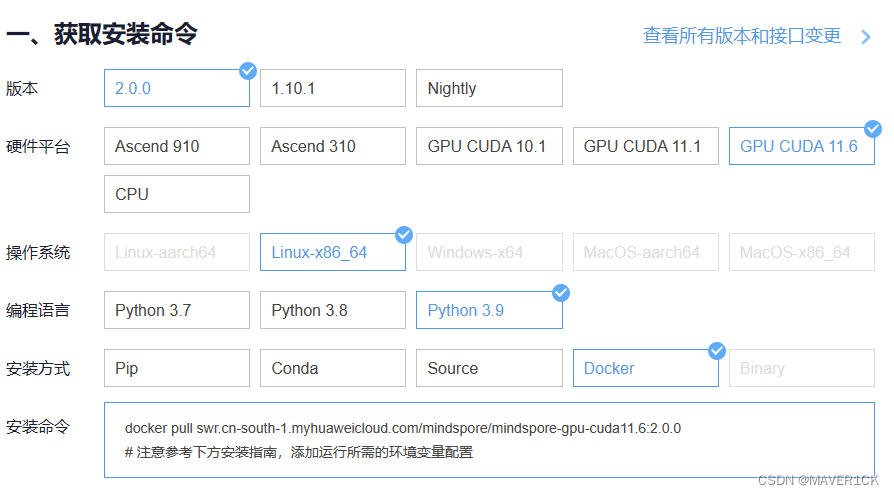This screenshot has width=894, height=495.
Task: Choose GPU CUDA 10.1 platform
Action: (x=489, y=146)
